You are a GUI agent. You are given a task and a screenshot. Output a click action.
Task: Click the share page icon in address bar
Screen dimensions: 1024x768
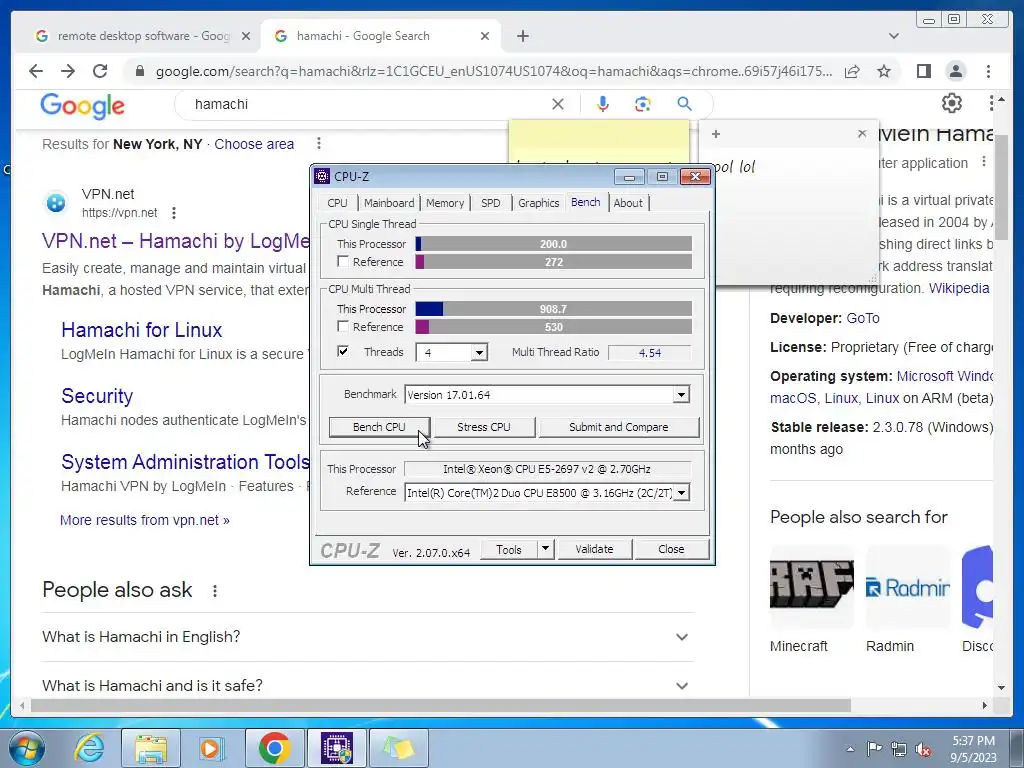pos(852,71)
